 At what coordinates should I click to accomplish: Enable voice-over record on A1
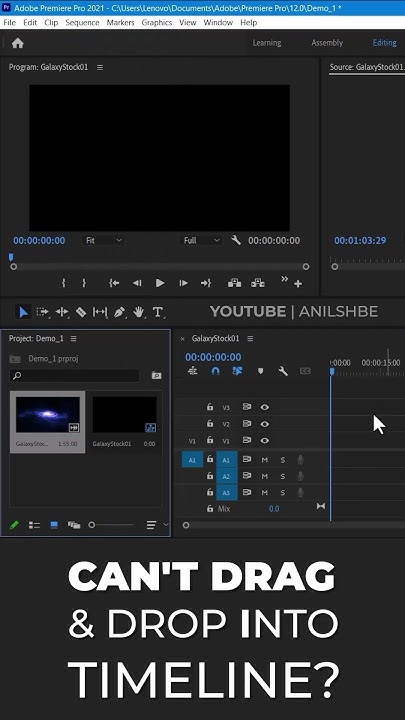300,460
